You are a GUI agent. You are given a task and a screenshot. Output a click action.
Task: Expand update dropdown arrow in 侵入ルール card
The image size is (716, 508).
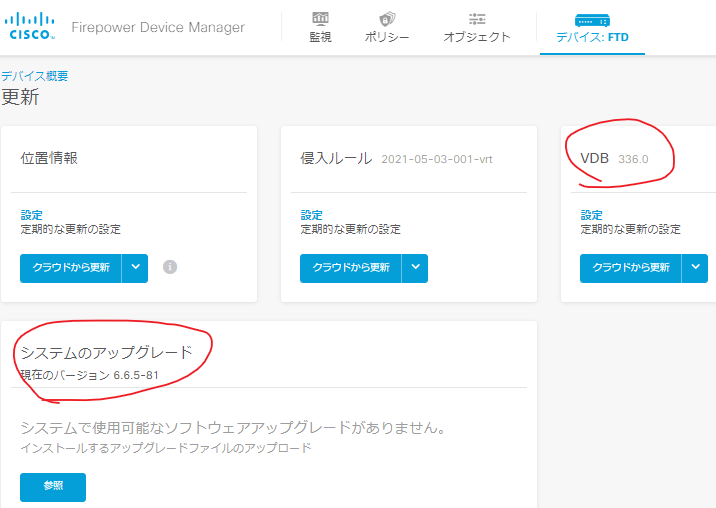tap(415, 268)
